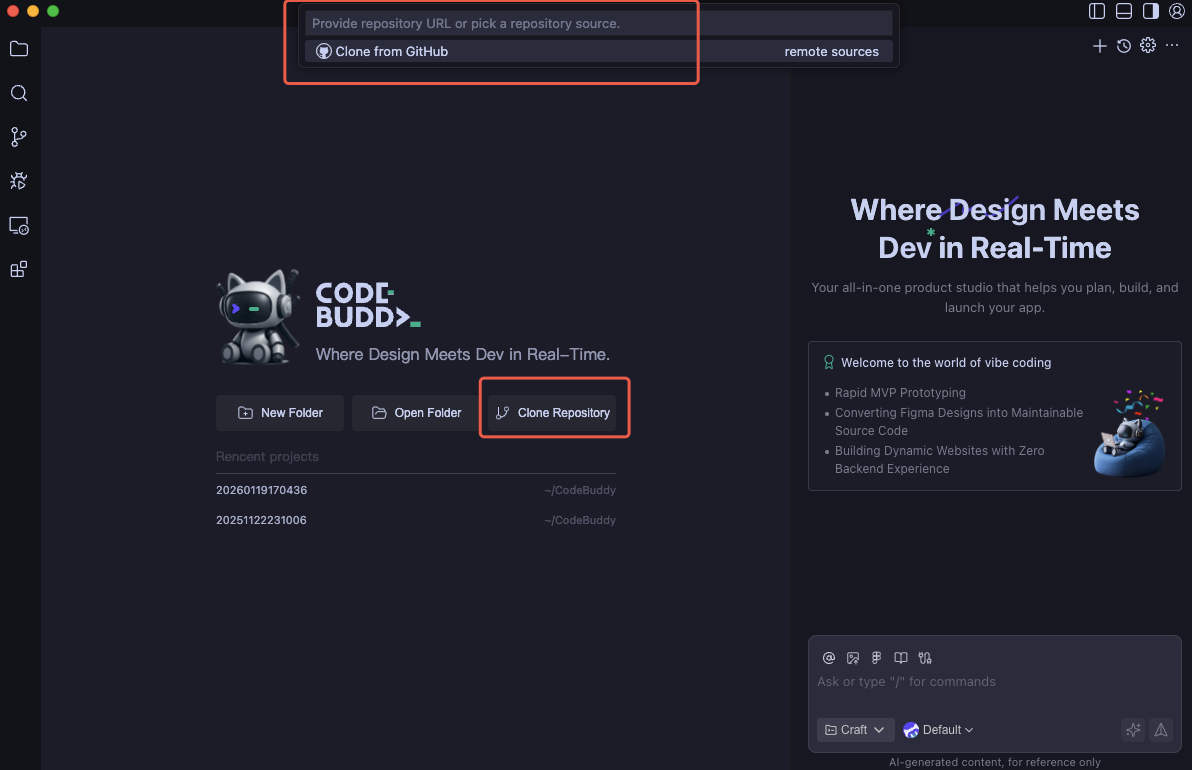This screenshot has width=1192, height=770.
Task: Focus the repository URL input field
Action: point(598,23)
